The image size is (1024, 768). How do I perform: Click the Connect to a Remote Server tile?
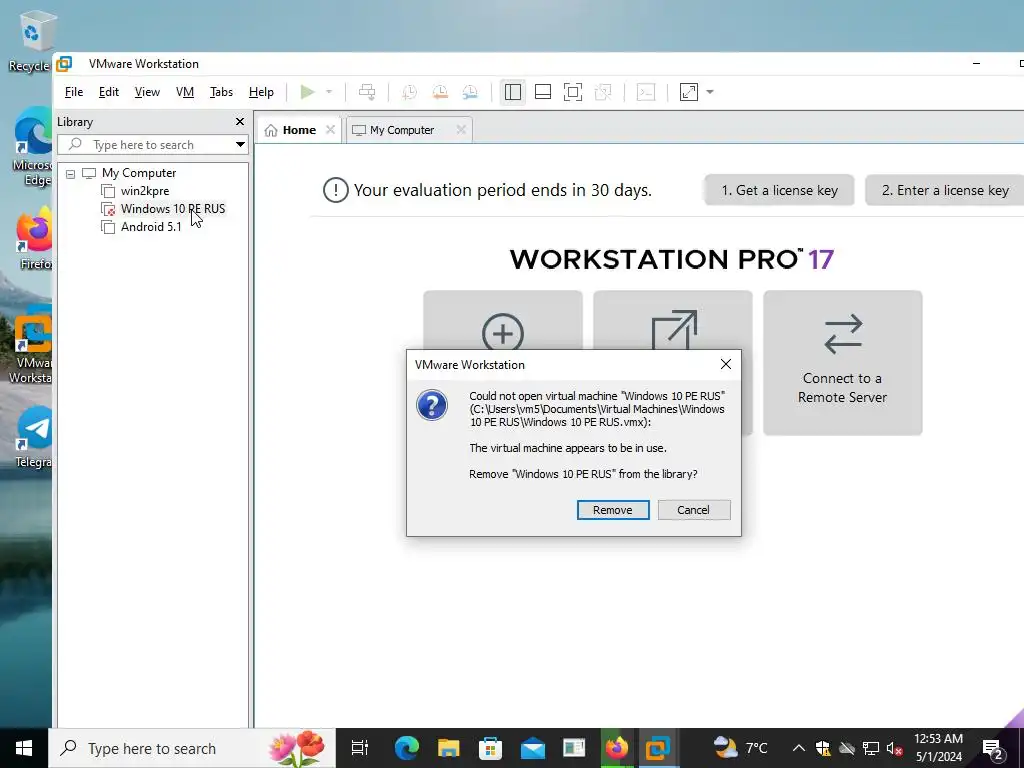coord(842,362)
